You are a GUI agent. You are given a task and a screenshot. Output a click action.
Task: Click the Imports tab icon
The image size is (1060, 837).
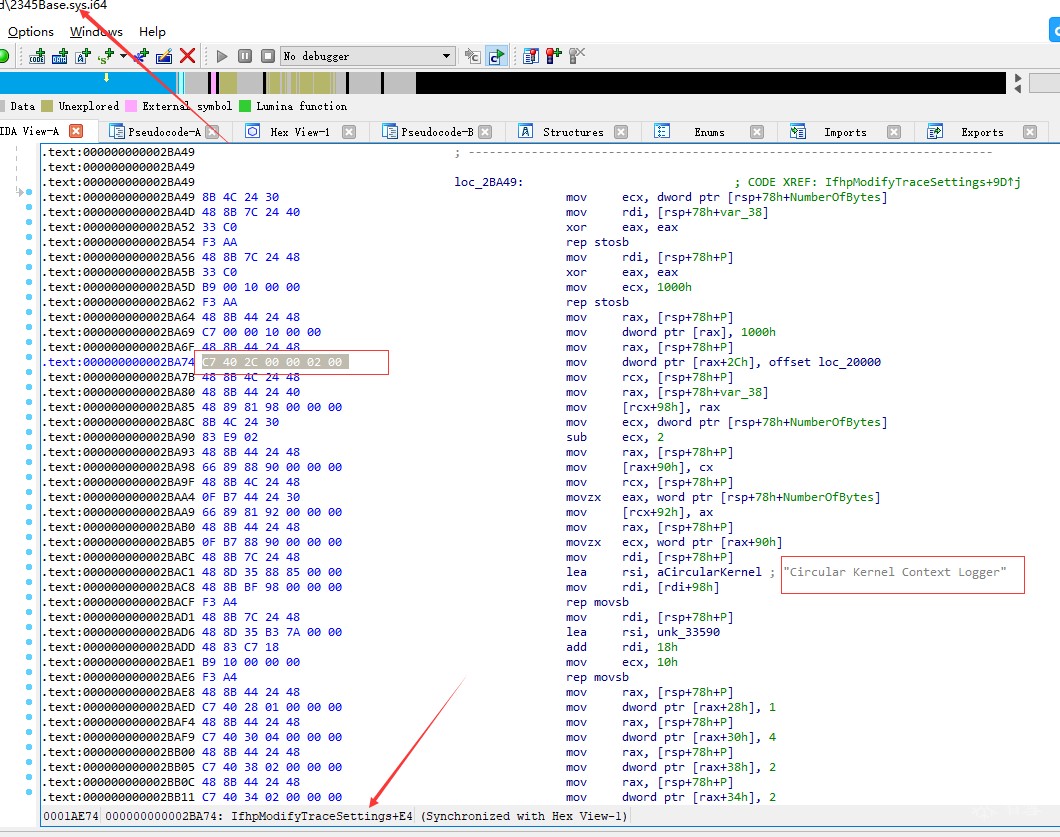798,131
